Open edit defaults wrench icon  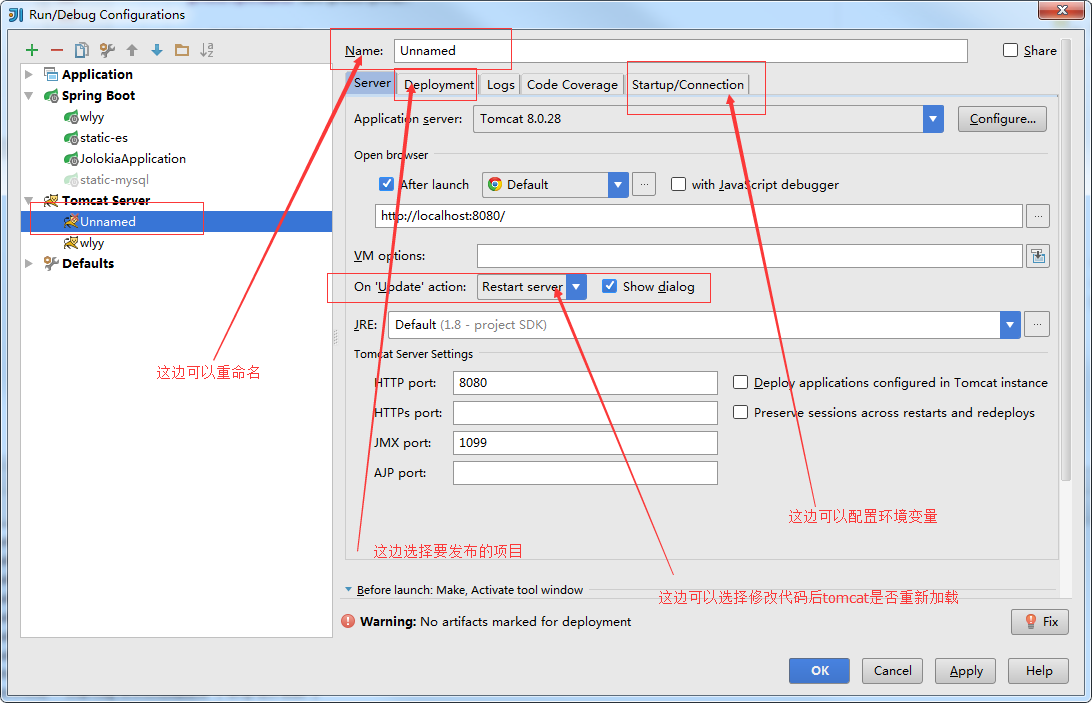click(x=107, y=50)
